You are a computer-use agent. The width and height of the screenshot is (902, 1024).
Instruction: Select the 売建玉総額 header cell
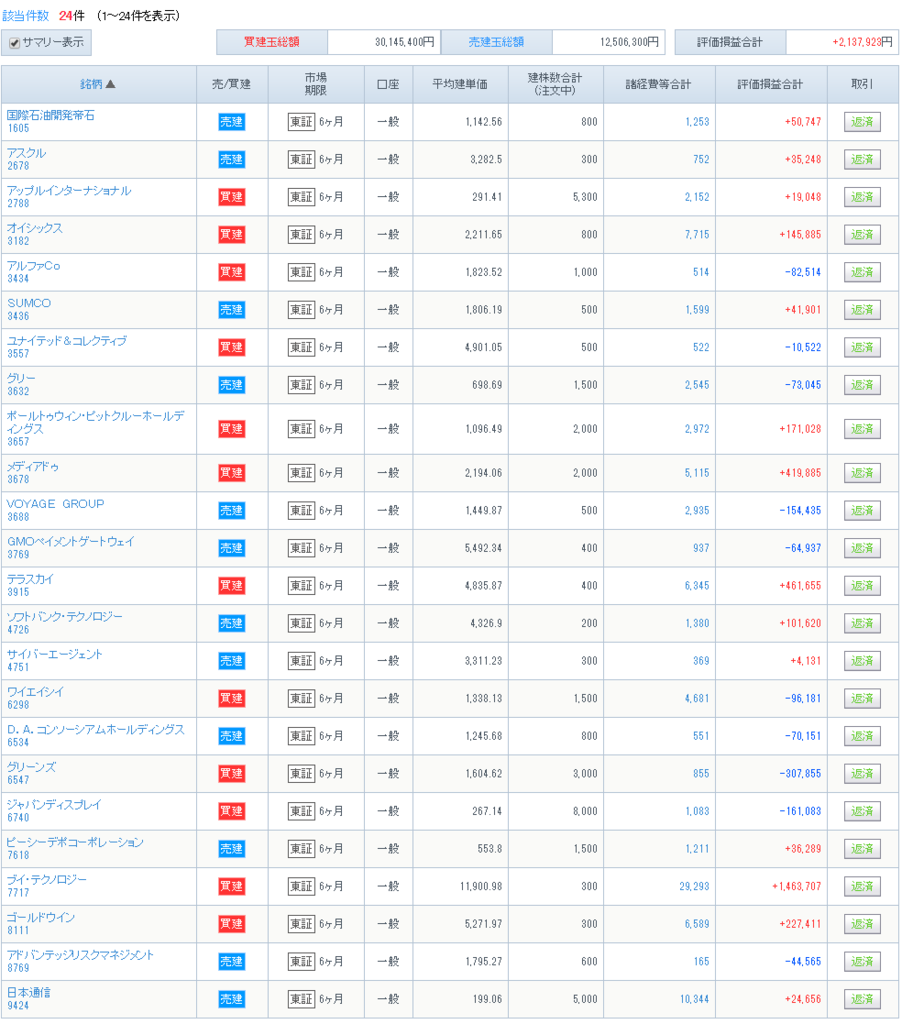pos(496,42)
